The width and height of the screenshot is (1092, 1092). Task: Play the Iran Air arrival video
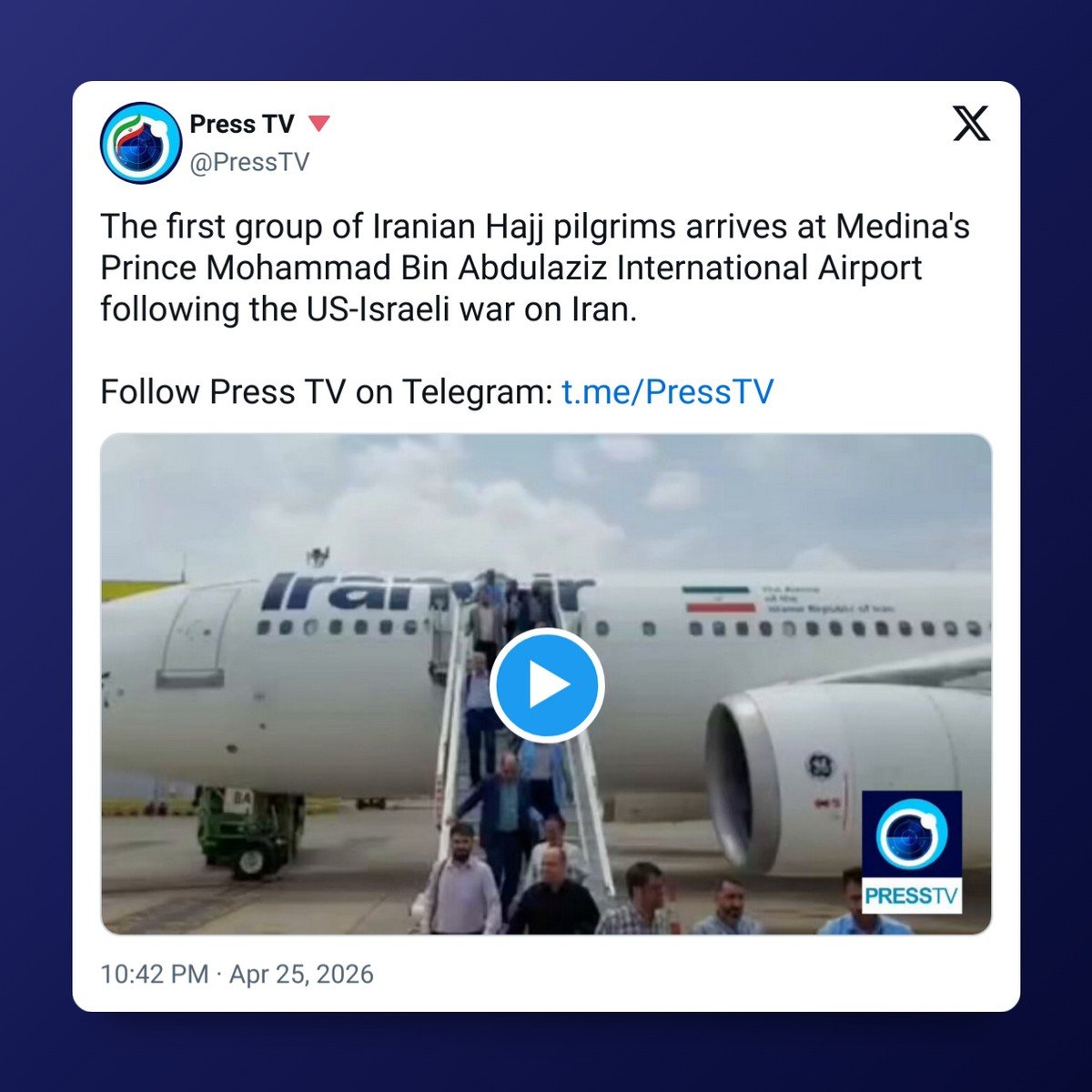click(546, 684)
